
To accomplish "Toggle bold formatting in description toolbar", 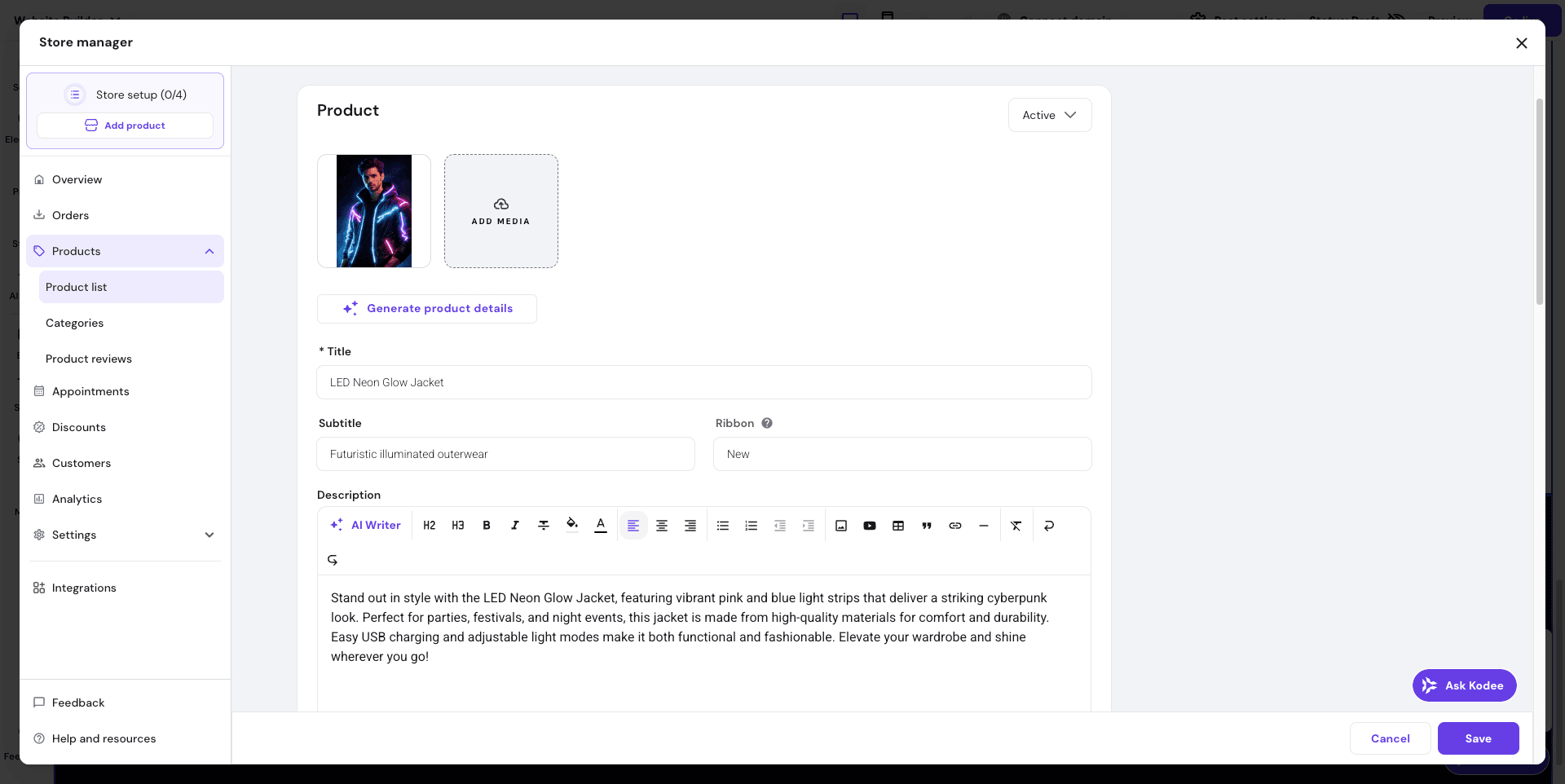I will pyautogui.click(x=487, y=526).
